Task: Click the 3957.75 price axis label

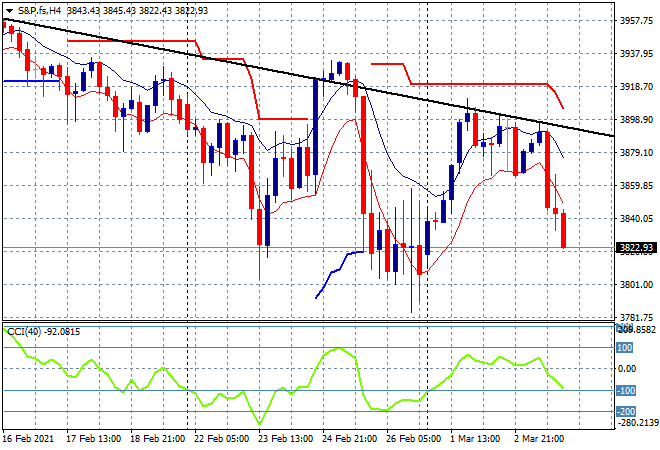Action: [636, 21]
